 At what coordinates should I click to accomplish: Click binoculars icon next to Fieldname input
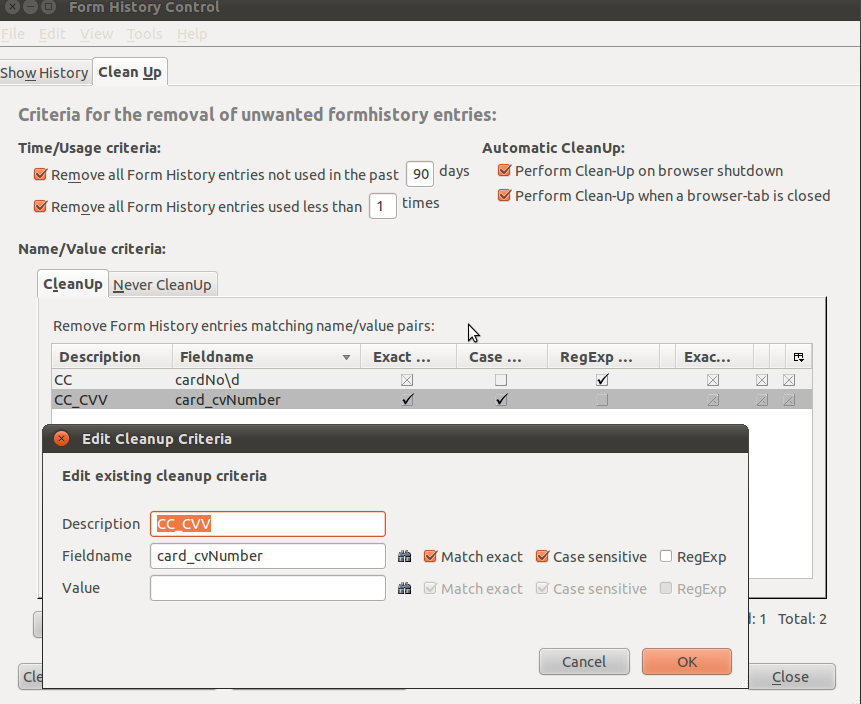coord(404,556)
